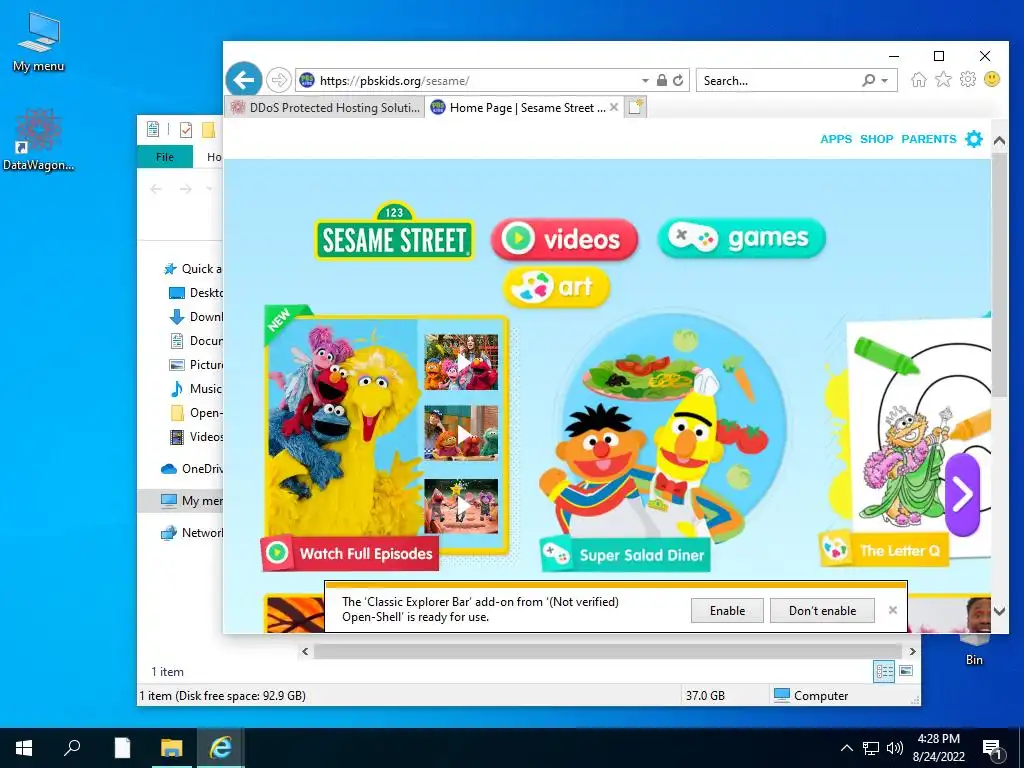The height and width of the screenshot is (768, 1024).
Task: Select Music in Explorer navigation pane
Action: pyautogui.click(x=196, y=389)
